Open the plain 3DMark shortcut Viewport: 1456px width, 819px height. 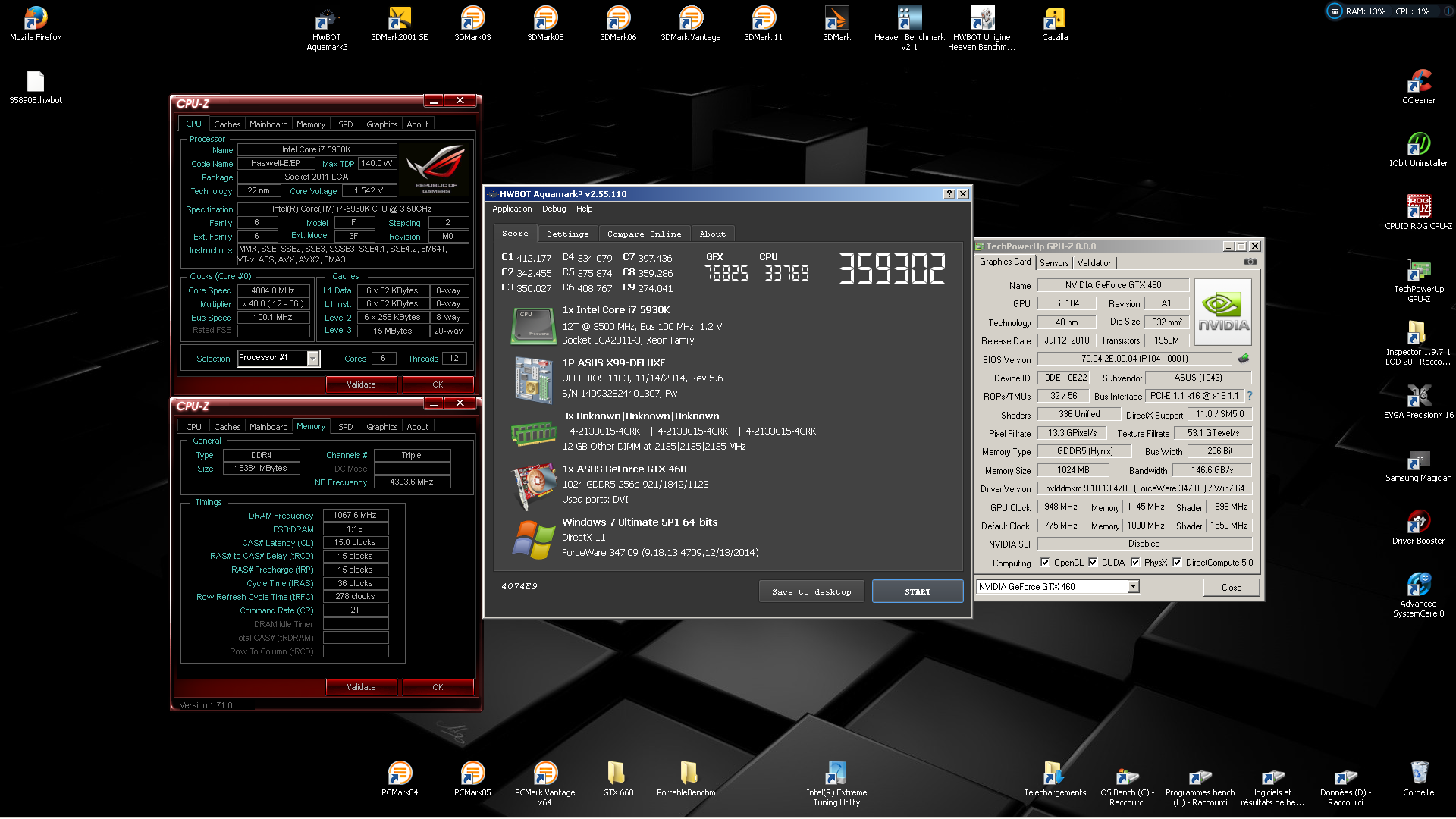coord(836,24)
